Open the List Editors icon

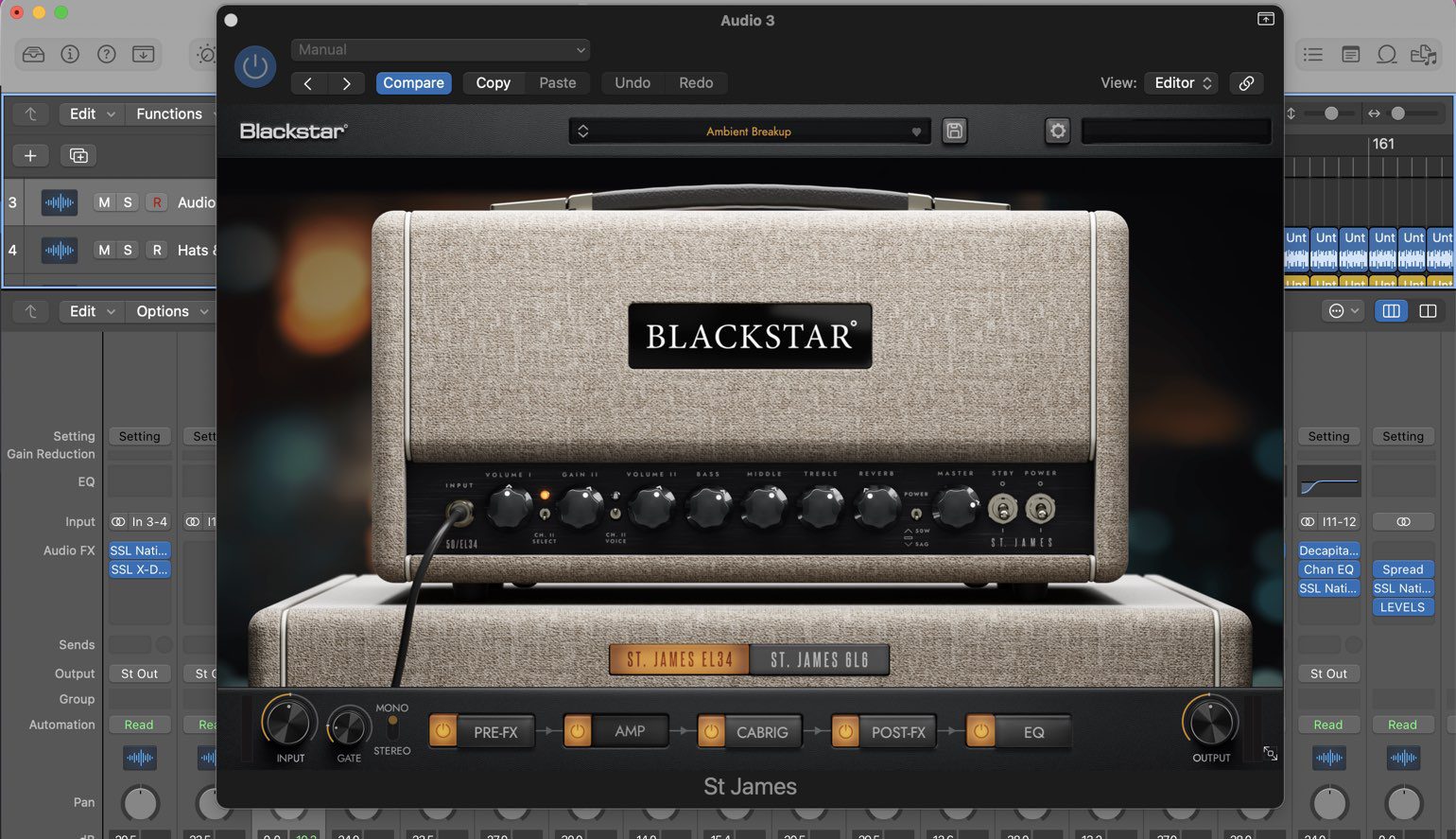1312,54
